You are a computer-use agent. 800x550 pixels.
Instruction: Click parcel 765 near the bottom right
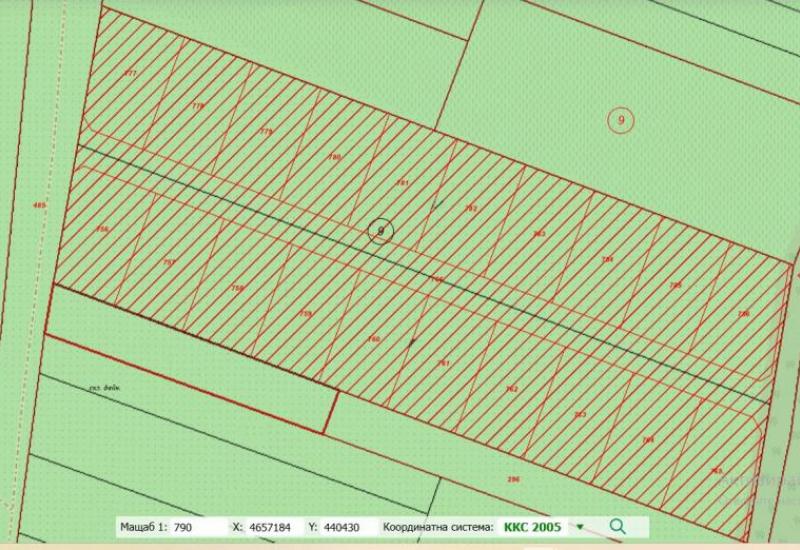click(716, 470)
